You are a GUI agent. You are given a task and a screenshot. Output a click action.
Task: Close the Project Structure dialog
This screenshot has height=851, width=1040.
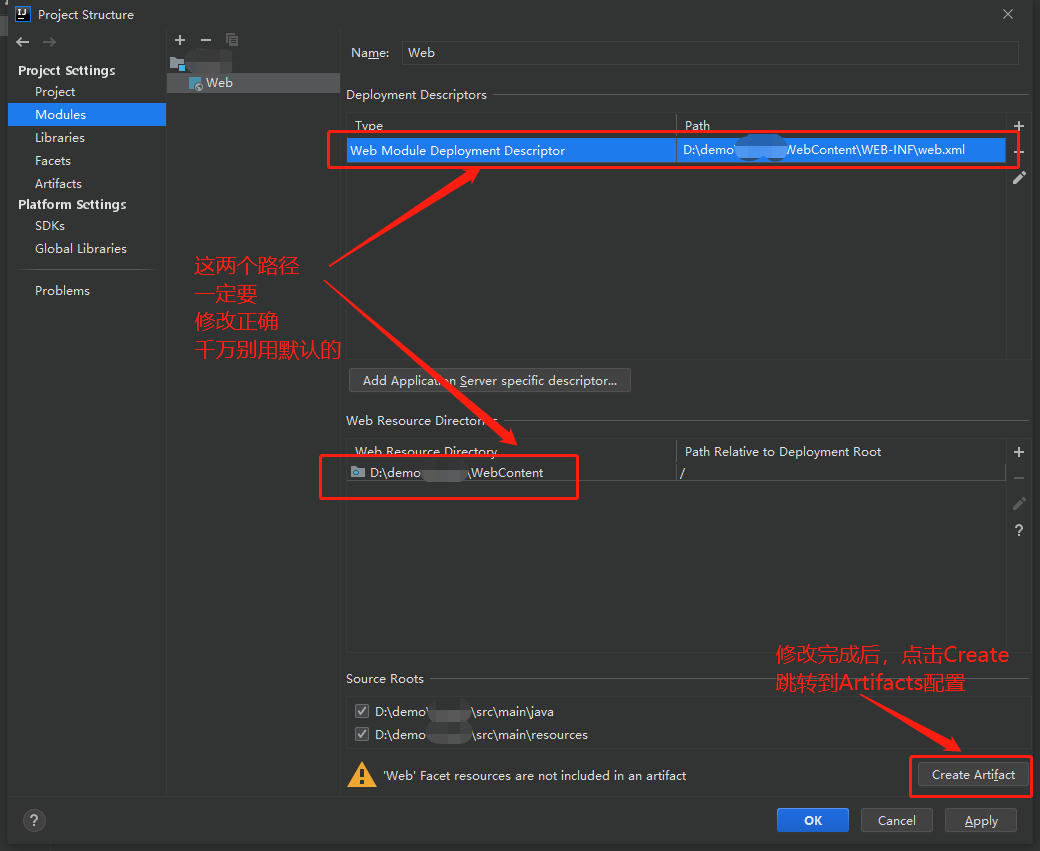[1008, 14]
